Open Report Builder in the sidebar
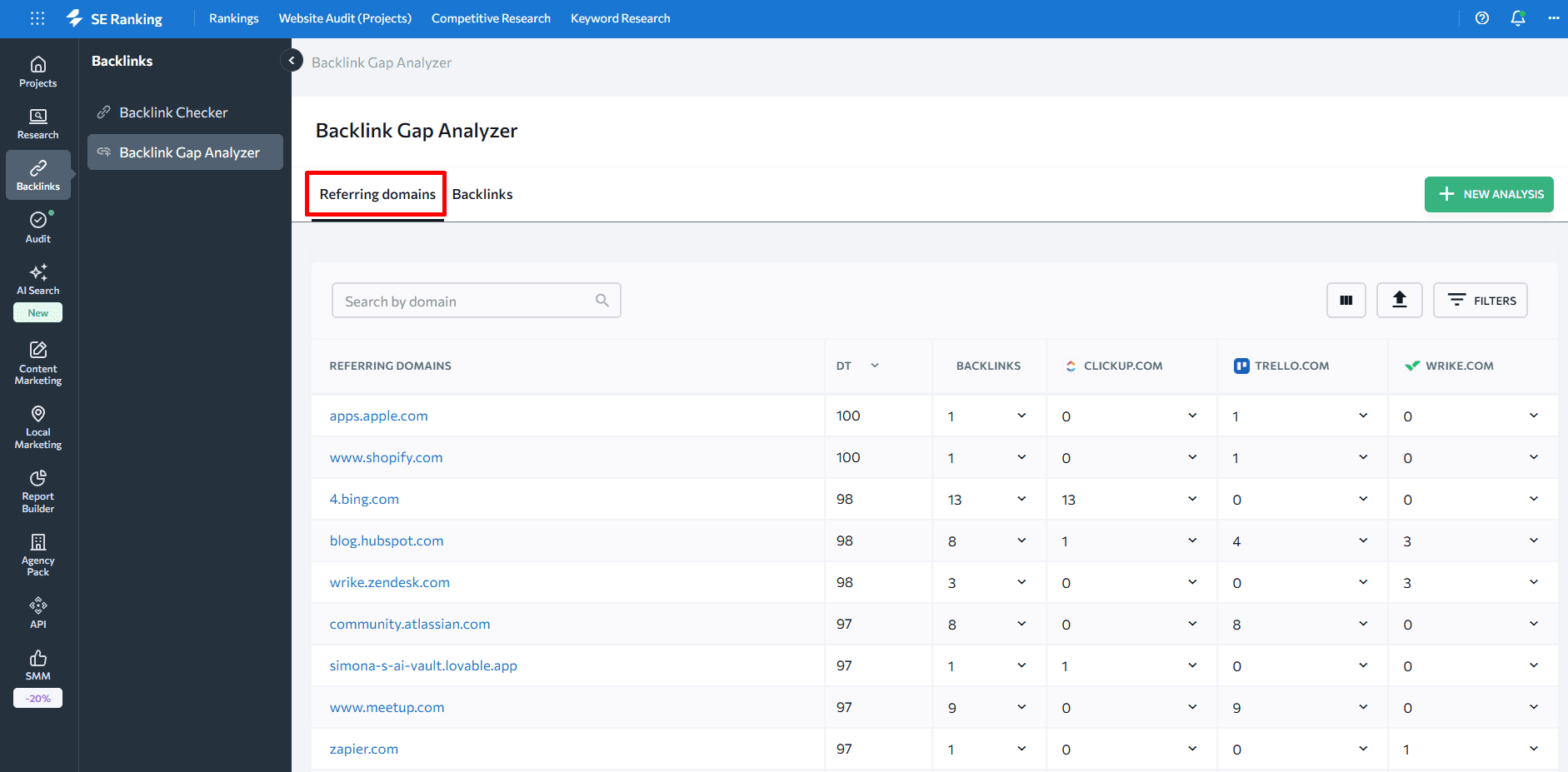Viewport: 1568px width, 772px height. pos(38,492)
